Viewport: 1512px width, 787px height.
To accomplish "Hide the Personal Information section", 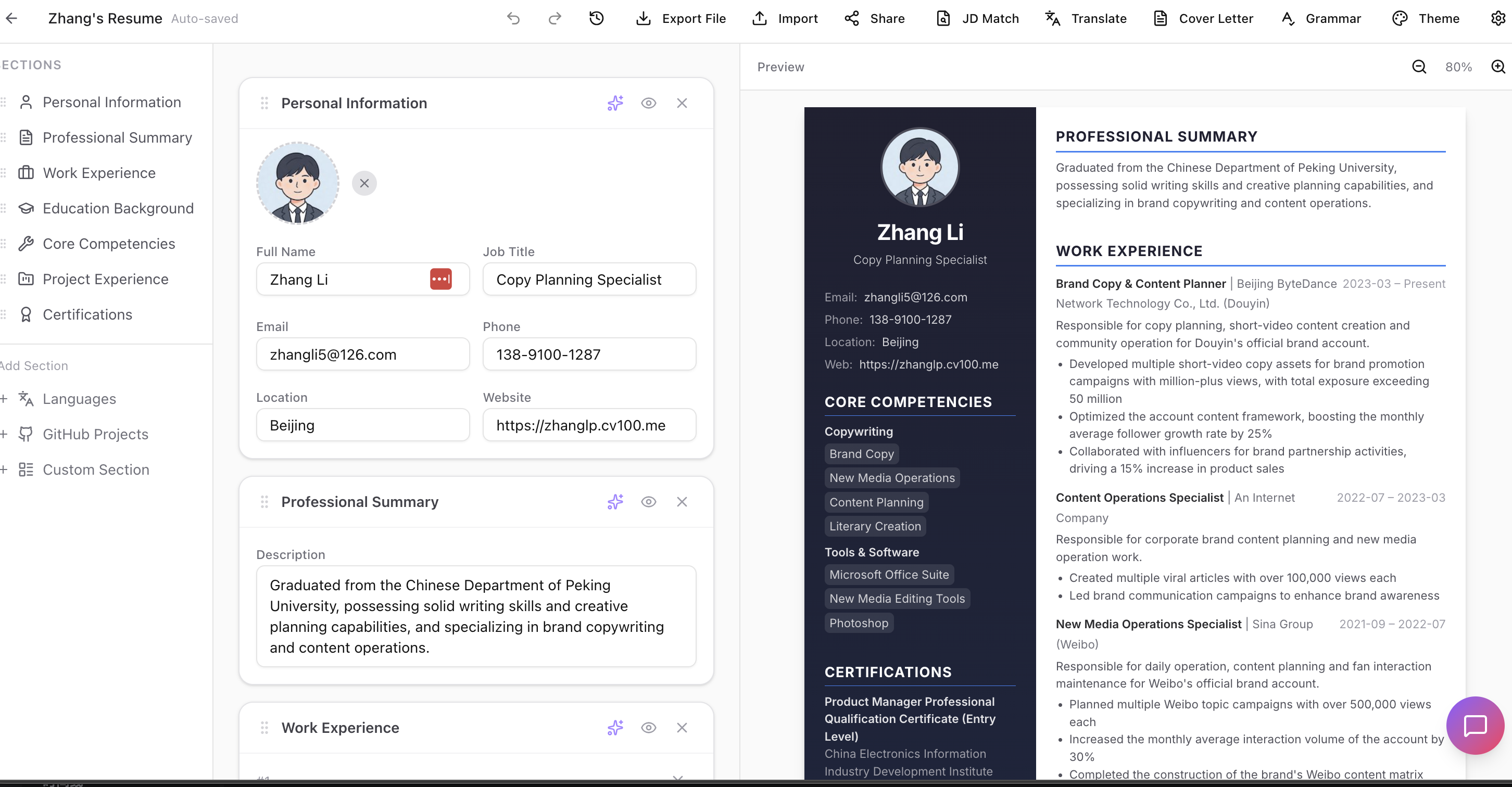I will click(649, 103).
